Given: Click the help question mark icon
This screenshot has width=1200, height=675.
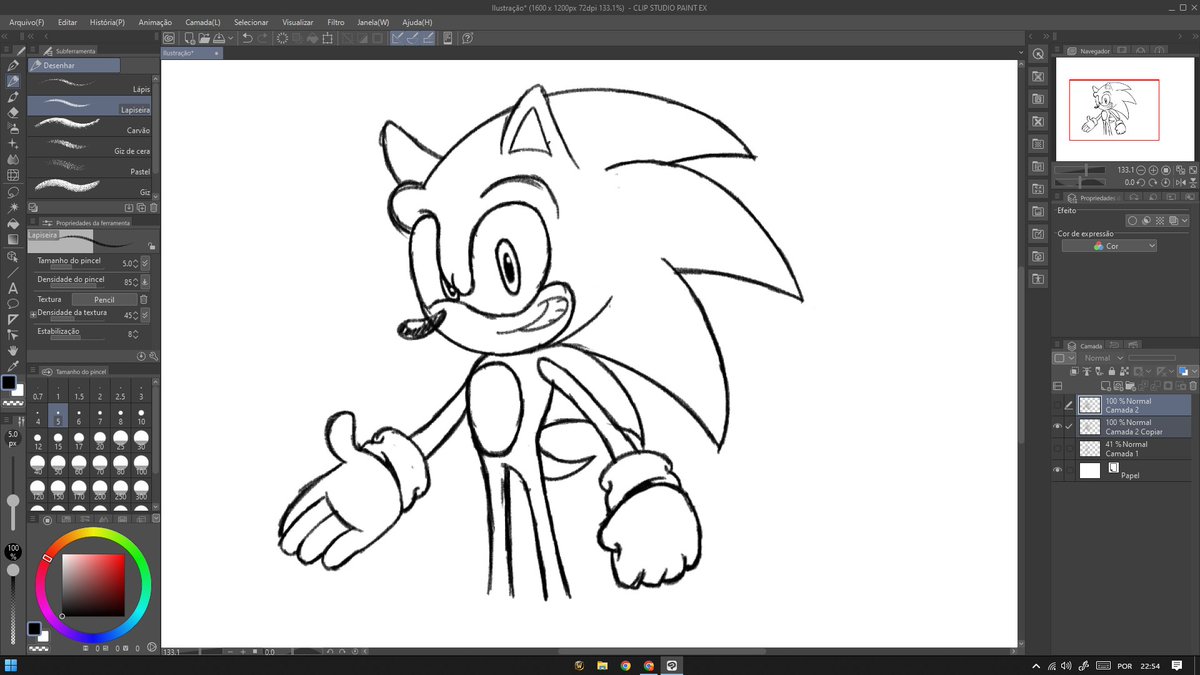Looking at the screenshot, I should click(x=467, y=38).
